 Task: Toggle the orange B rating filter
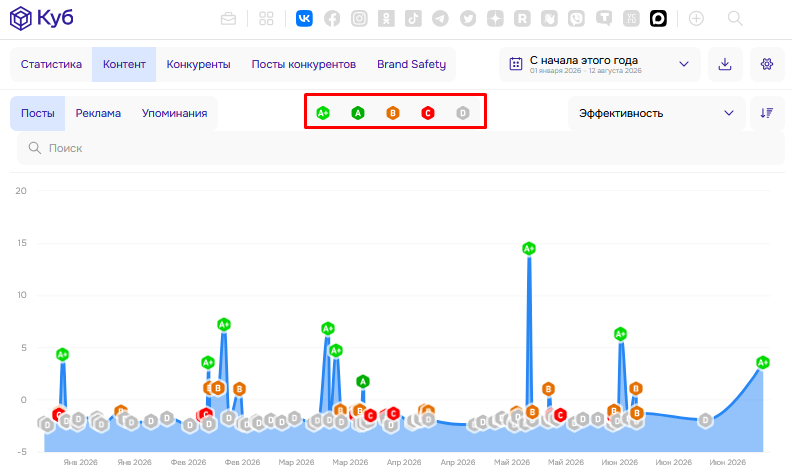pos(392,113)
